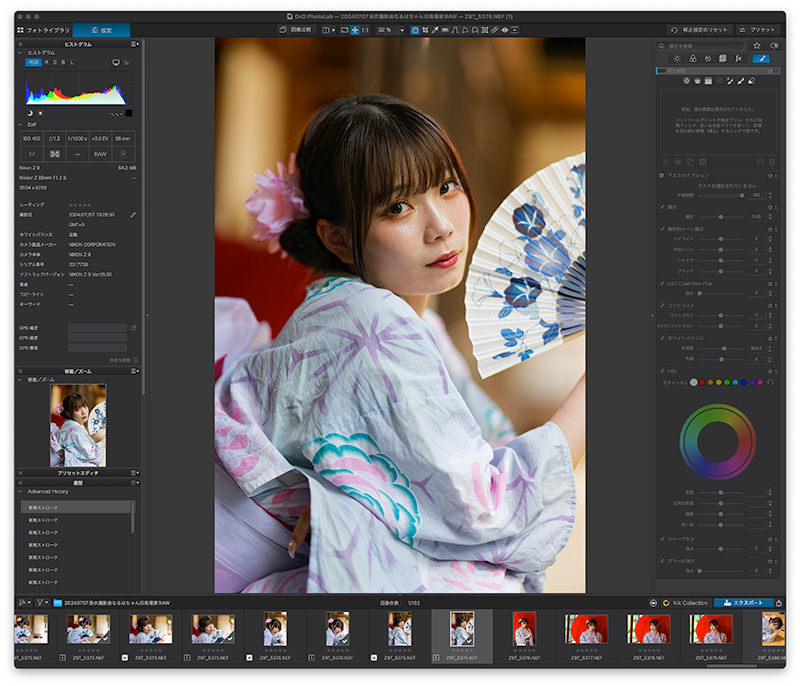Screen dimensions: 800x686
Task: Choose the green HSL channel dot
Action: coord(727,382)
